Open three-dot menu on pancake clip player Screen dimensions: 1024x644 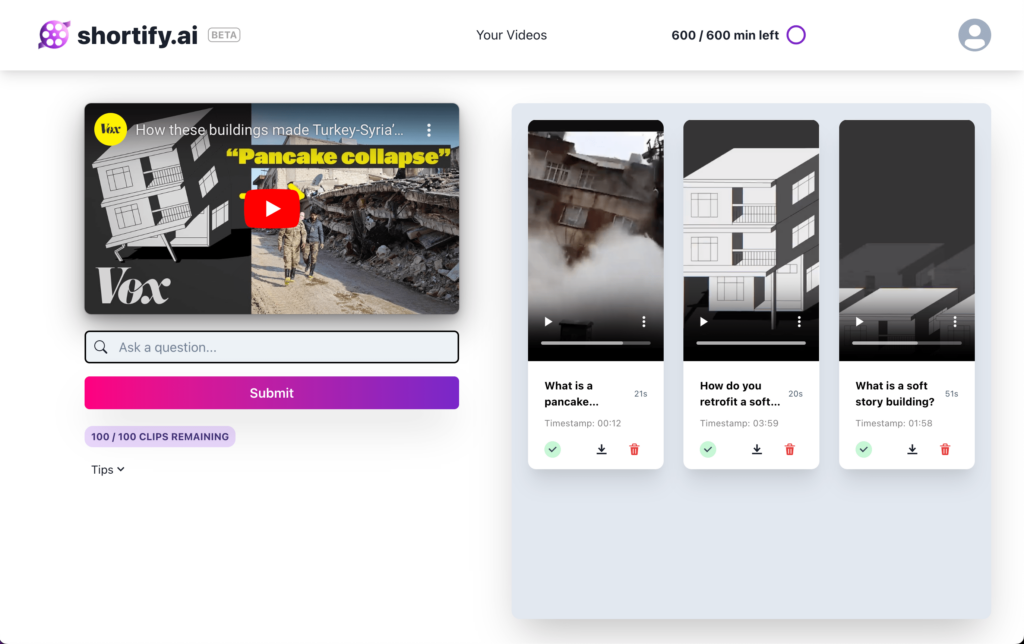tap(644, 322)
